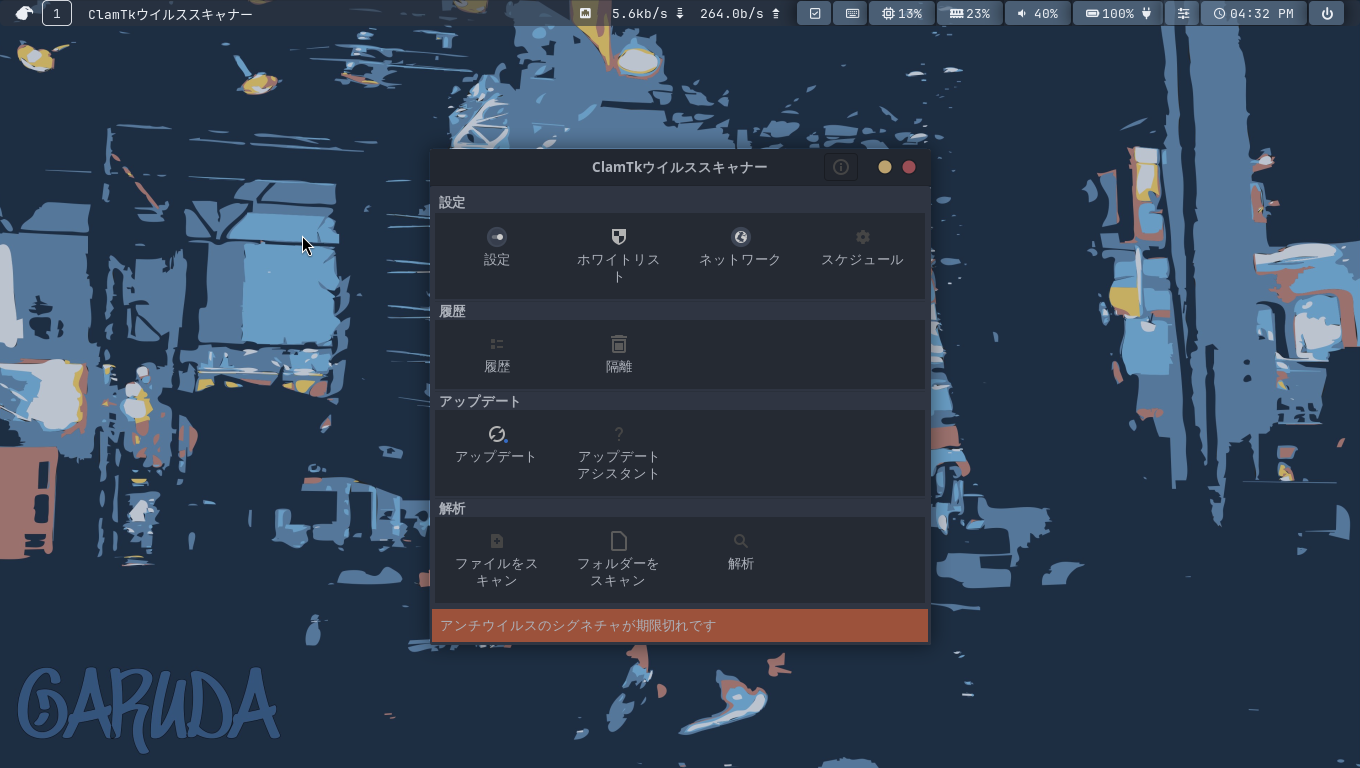Open the checklist tray icon
Image resolution: width=1360 pixels, height=768 pixels.
coord(814,13)
